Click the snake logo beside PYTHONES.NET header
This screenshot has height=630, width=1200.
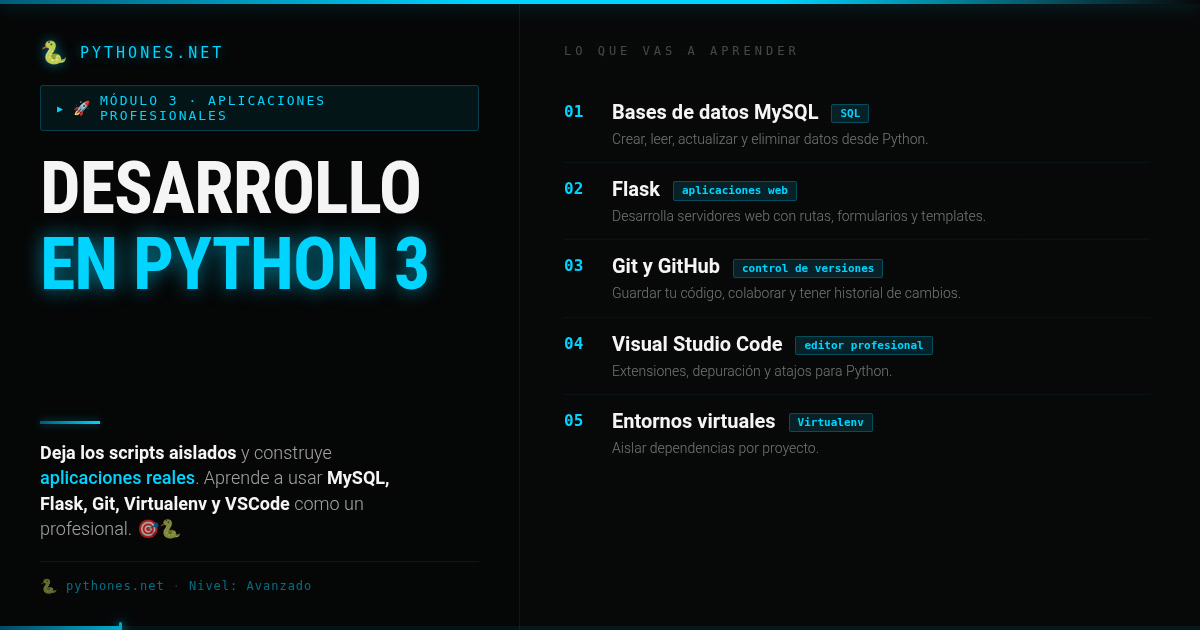53,53
